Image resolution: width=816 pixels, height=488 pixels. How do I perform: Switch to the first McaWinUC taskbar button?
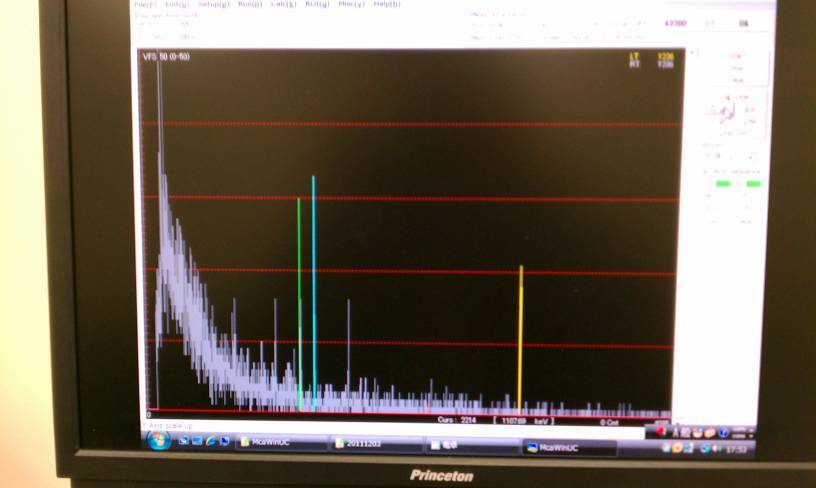(281, 442)
